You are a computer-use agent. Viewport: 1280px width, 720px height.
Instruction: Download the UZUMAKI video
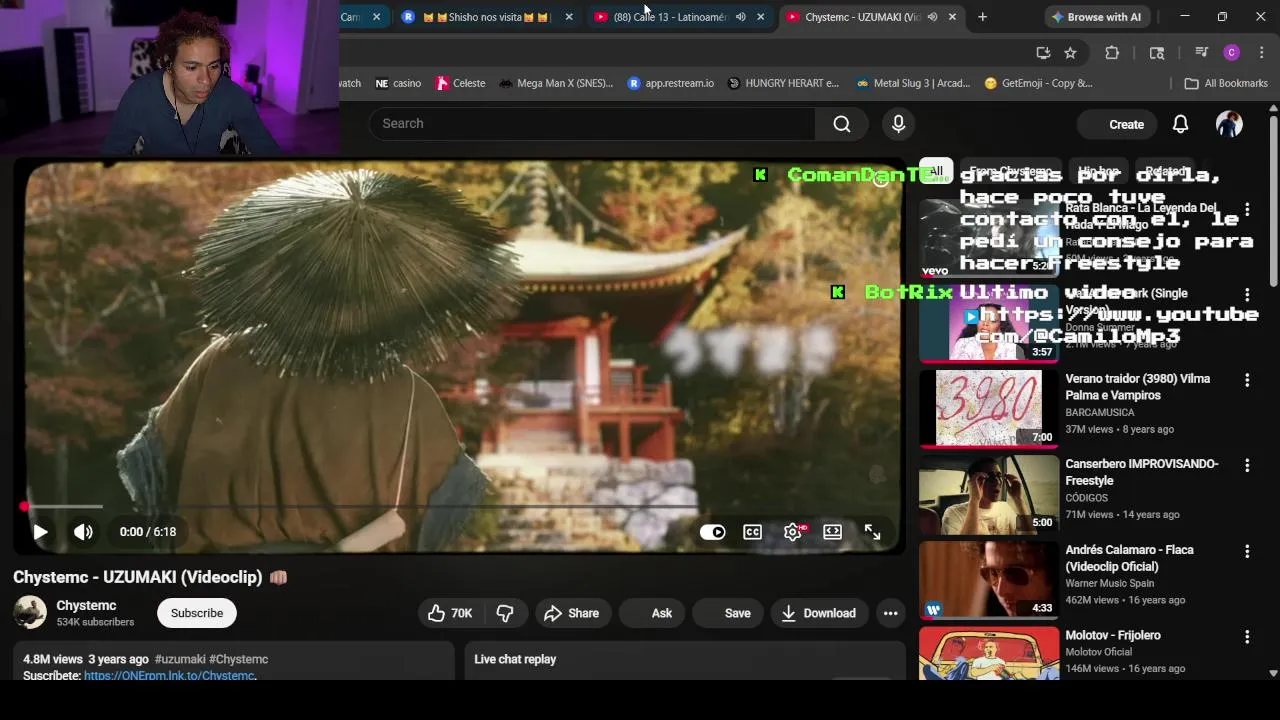click(x=819, y=613)
